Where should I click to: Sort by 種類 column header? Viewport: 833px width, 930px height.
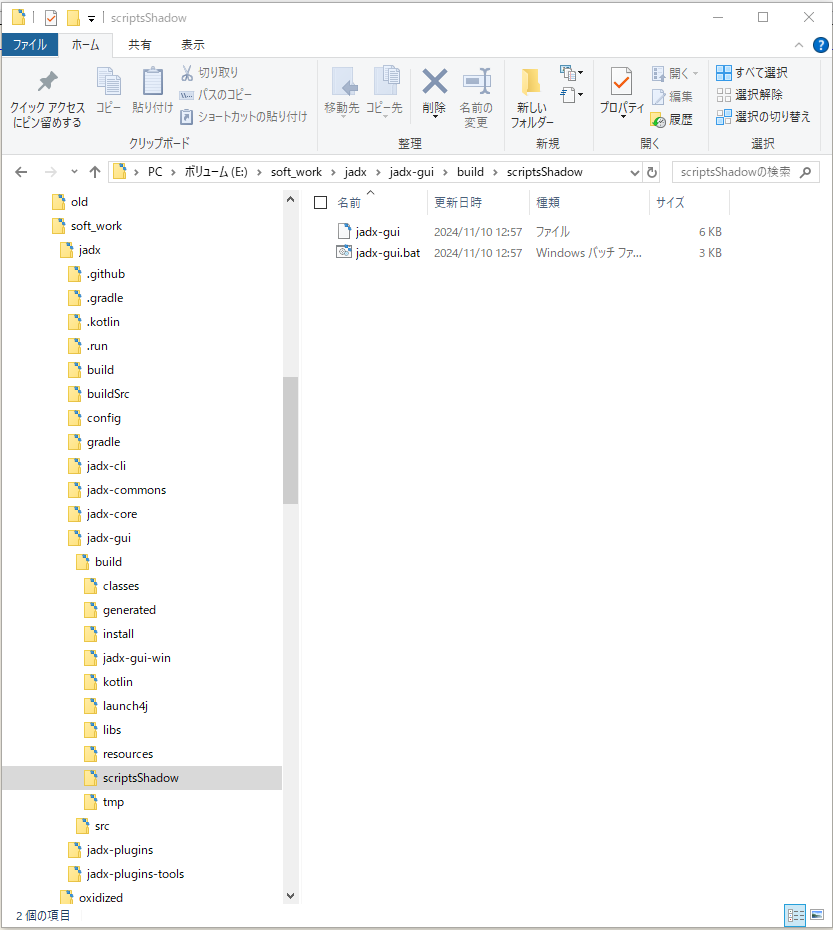[x=548, y=203]
